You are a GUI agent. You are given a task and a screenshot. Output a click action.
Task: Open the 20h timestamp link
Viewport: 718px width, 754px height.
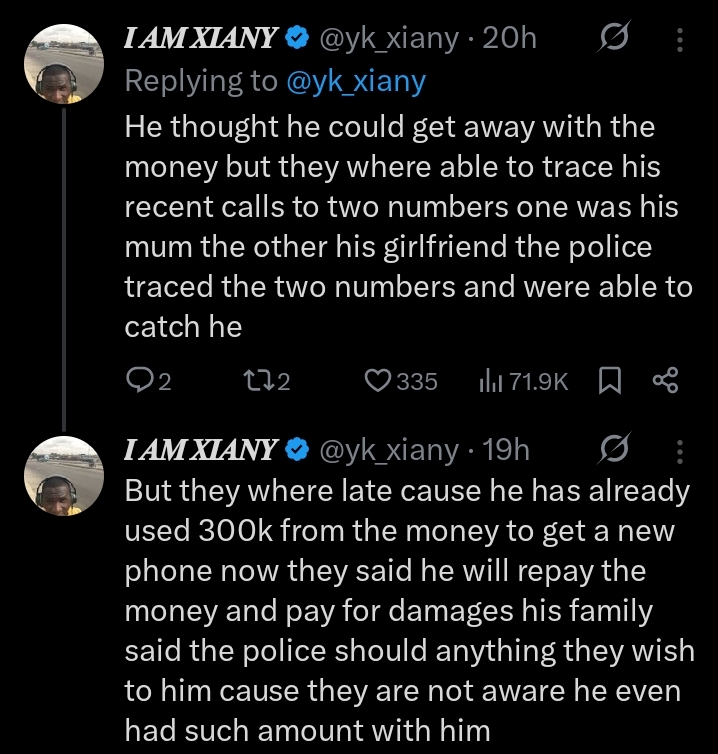click(510, 39)
